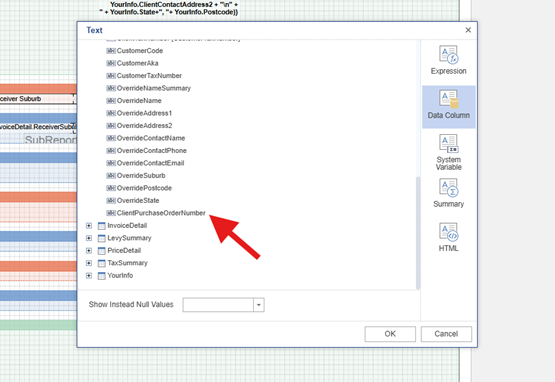
Task: Click the CustomerCode column icon
Action: click(x=111, y=51)
